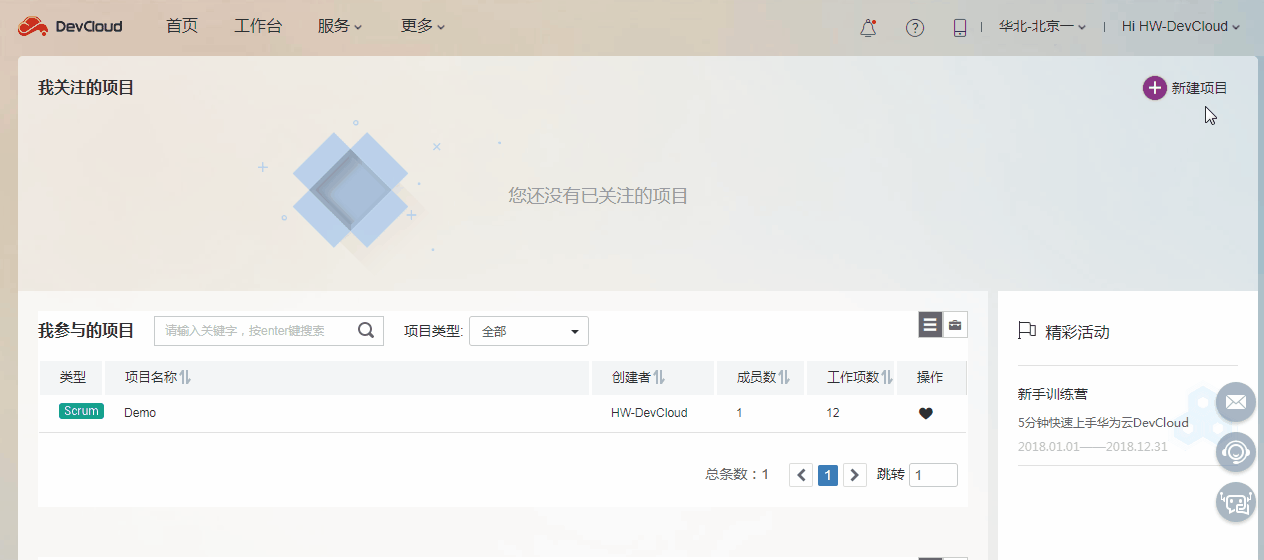
Task: Sort by 创建者 column arrows
Action: click(x=659, y=377)
